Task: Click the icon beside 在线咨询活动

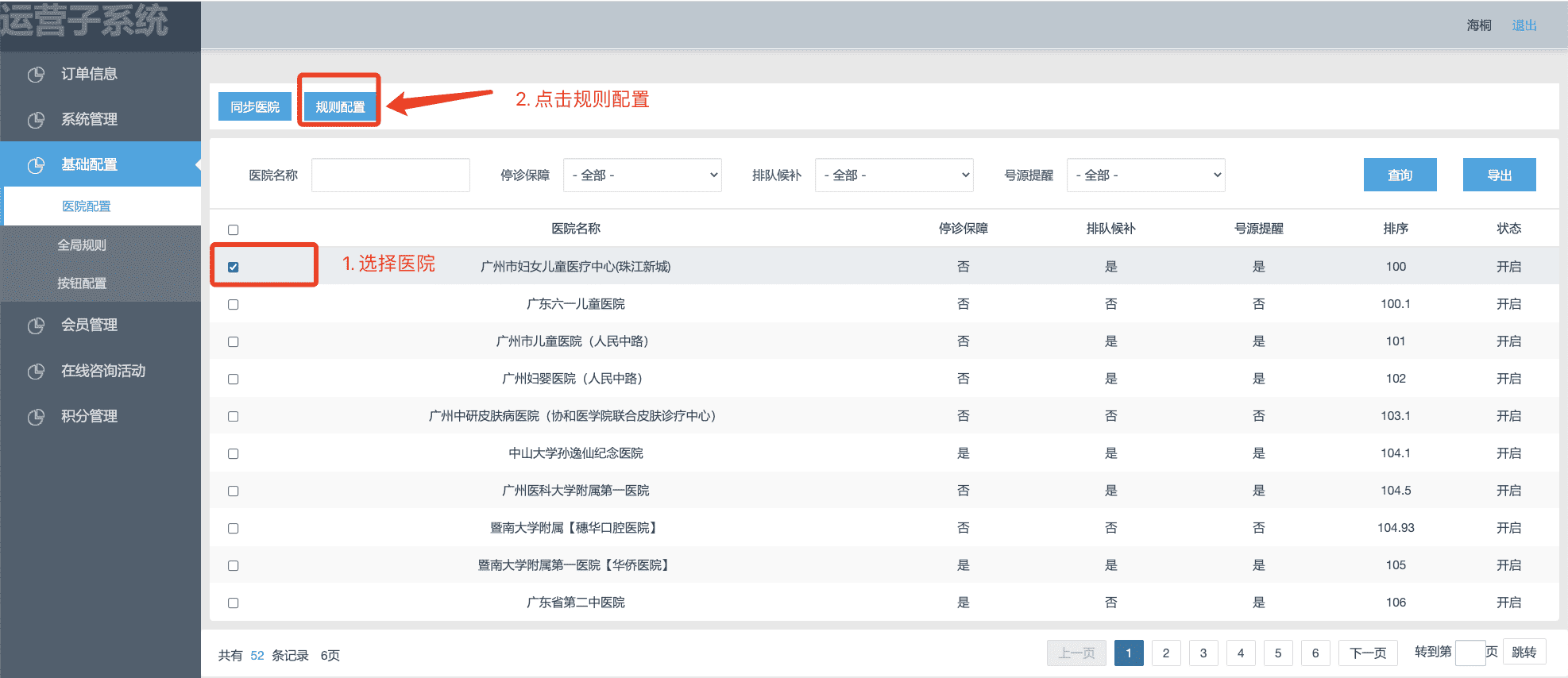Action: tap(36, 372)
